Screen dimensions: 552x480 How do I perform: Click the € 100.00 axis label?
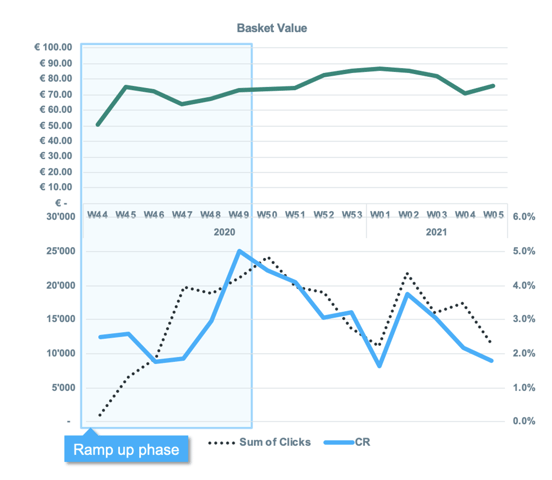(53, 47)
